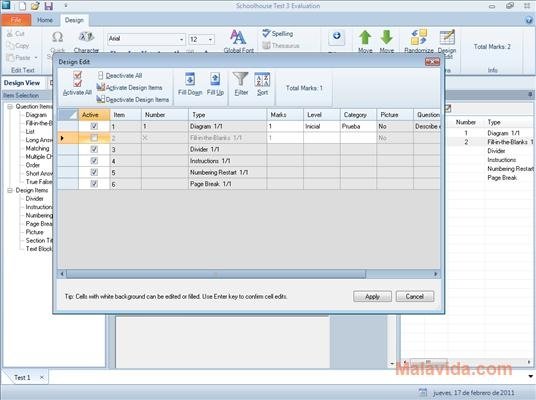Select Order in Item Selection tree
This screenshot has width=536, height=400.
tap(32, 165)
